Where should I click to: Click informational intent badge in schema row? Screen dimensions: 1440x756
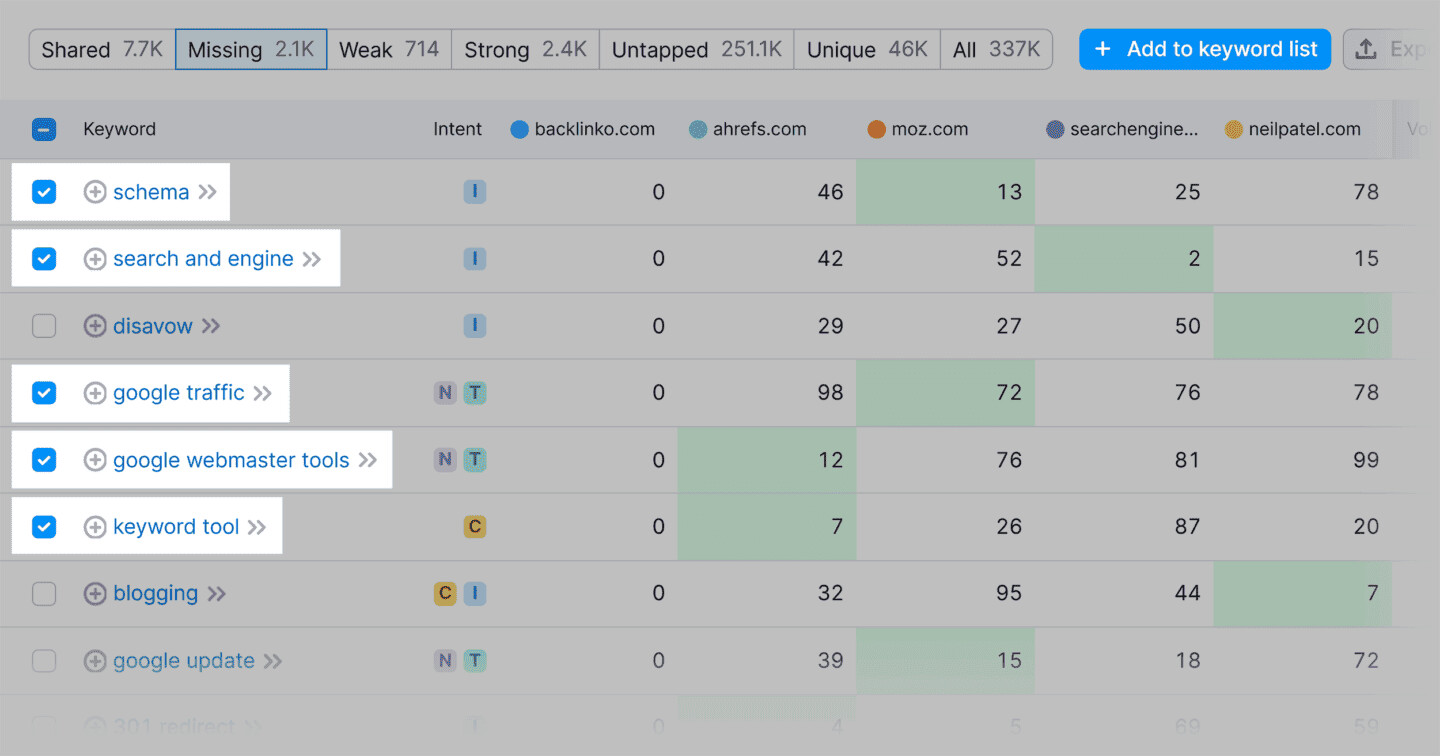click(x=475, y=192)
